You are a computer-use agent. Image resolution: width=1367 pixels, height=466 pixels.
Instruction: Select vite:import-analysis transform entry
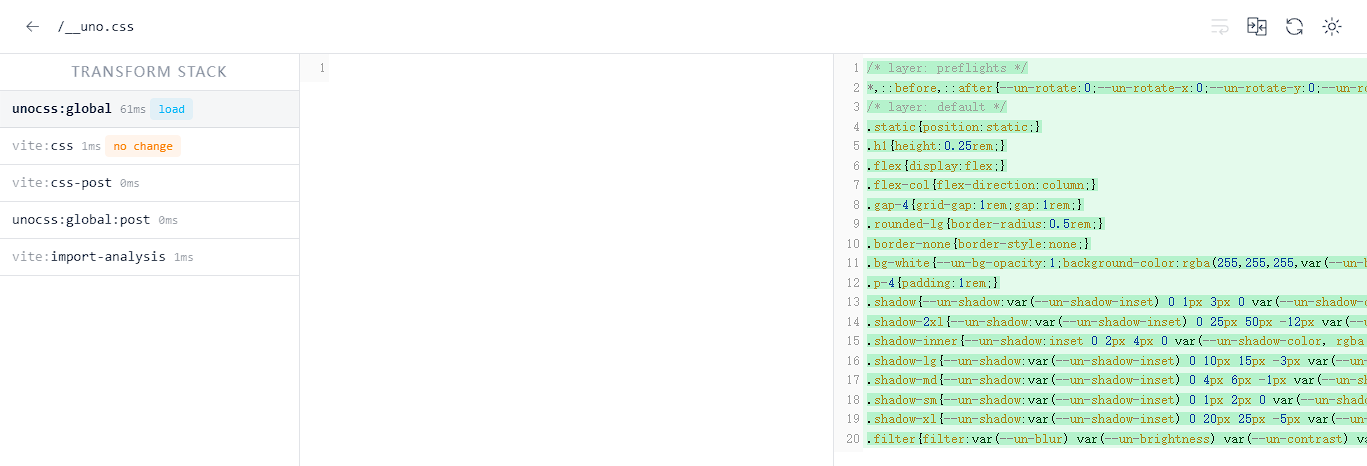(149, 257)
